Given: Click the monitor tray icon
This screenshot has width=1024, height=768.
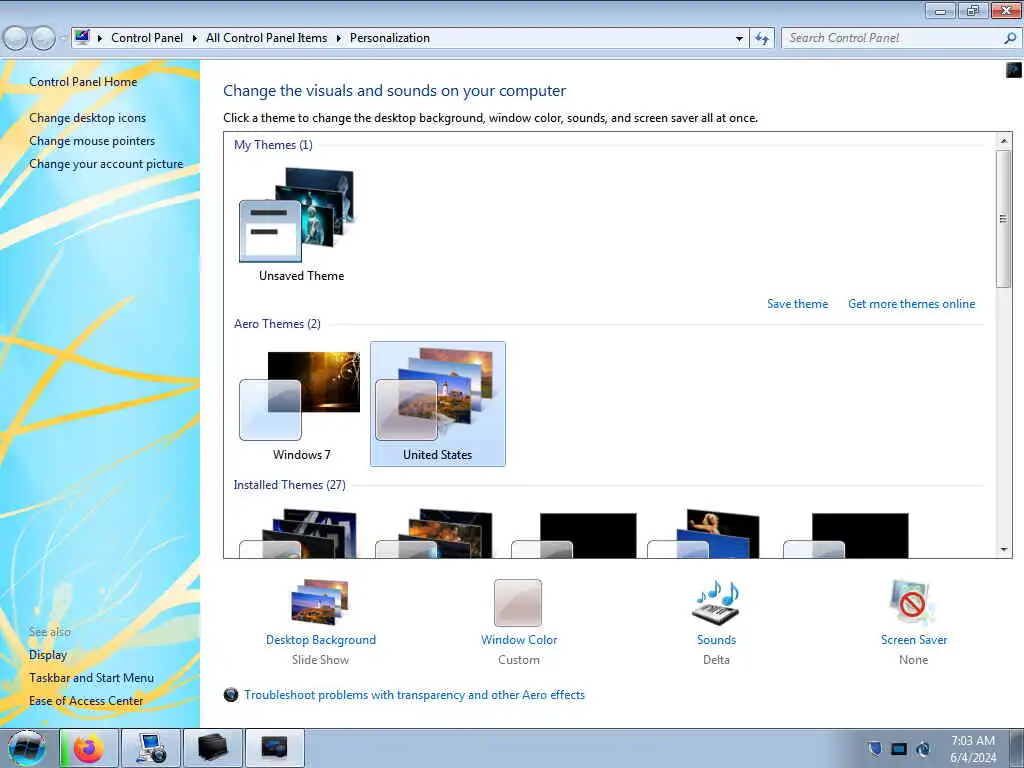Looking at the screenshot, I should click(899, 748).
